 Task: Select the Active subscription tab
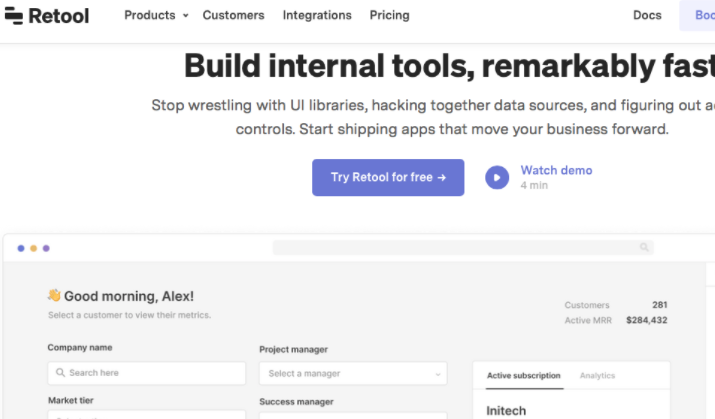click(x=523, y=376)
